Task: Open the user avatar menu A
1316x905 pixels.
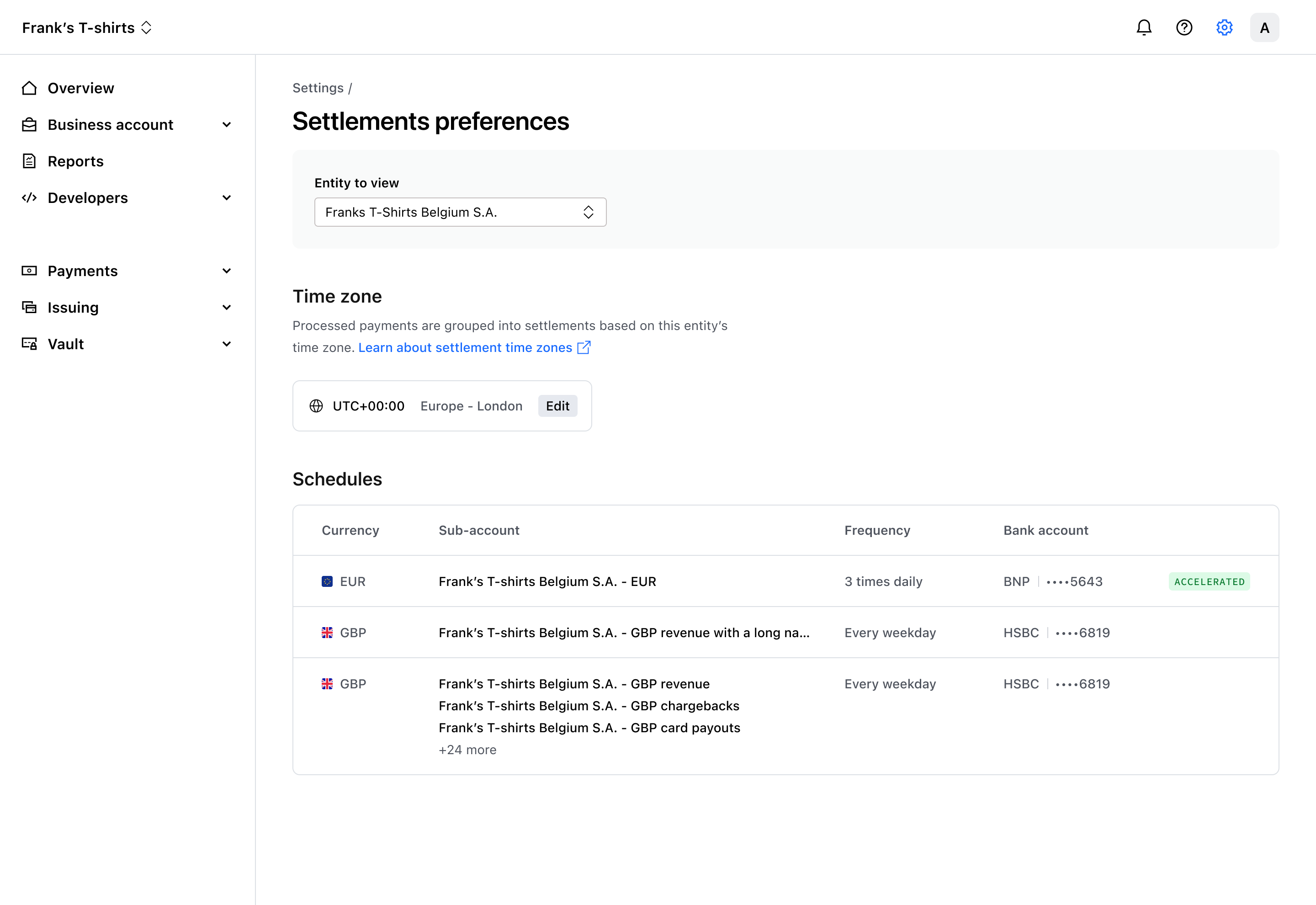Action: pos(1264,27)
